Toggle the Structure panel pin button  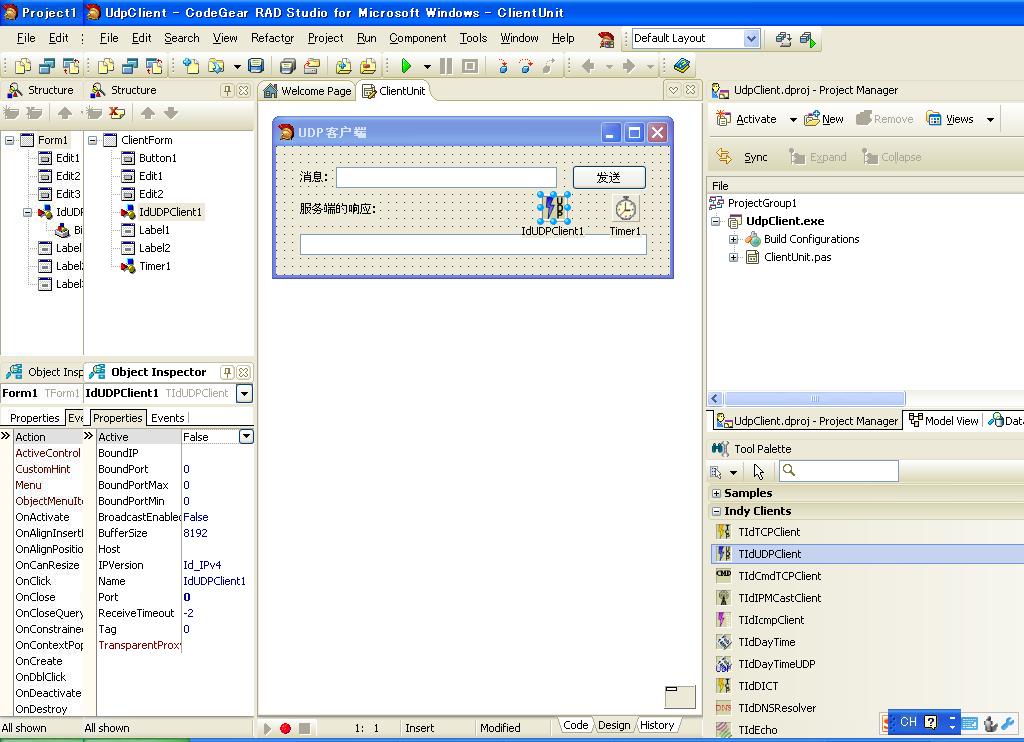pos(227,90)
